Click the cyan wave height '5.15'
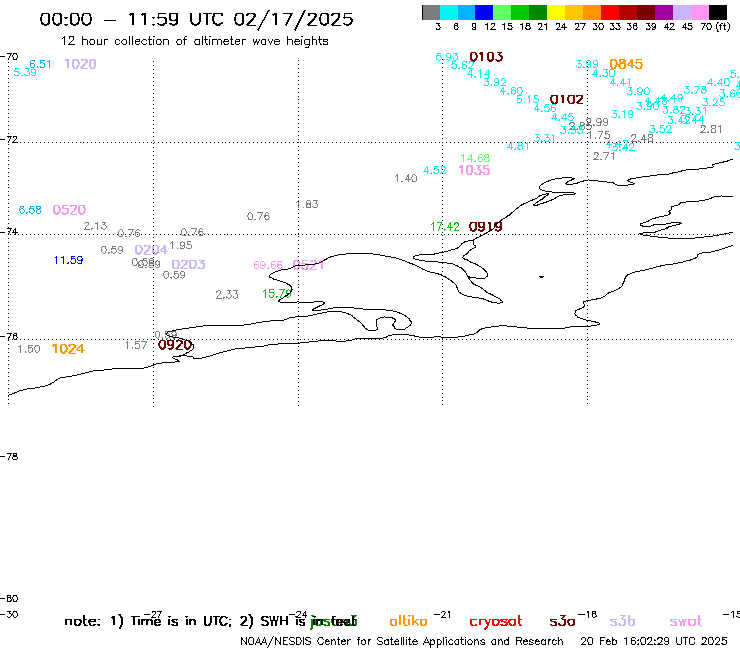The width and height of the screenshot is (740, 650). tap(528, 100)
